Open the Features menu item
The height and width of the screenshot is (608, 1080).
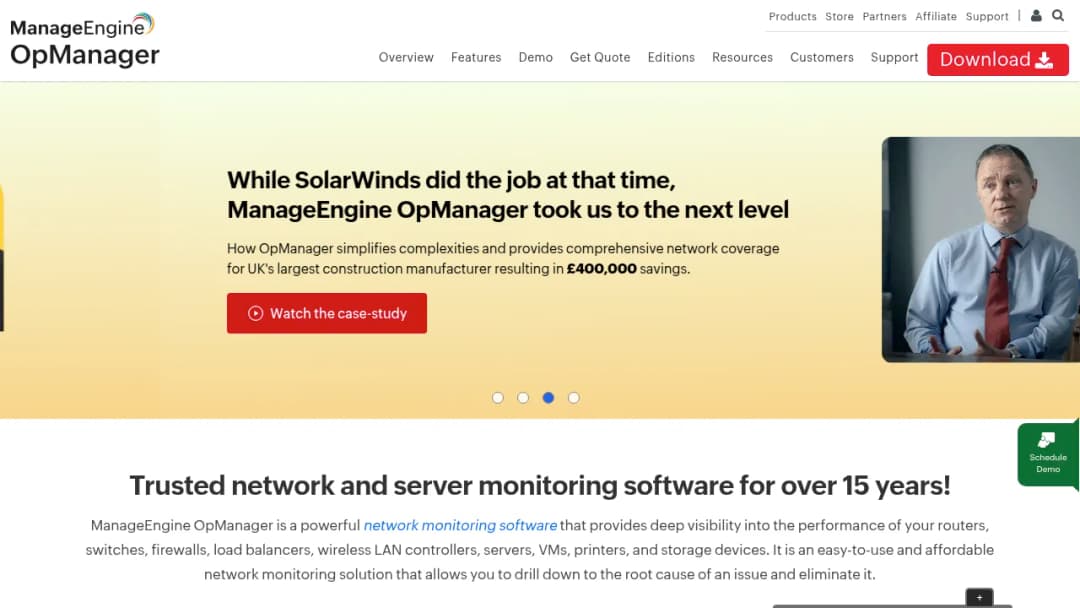(x=476, y=58)
